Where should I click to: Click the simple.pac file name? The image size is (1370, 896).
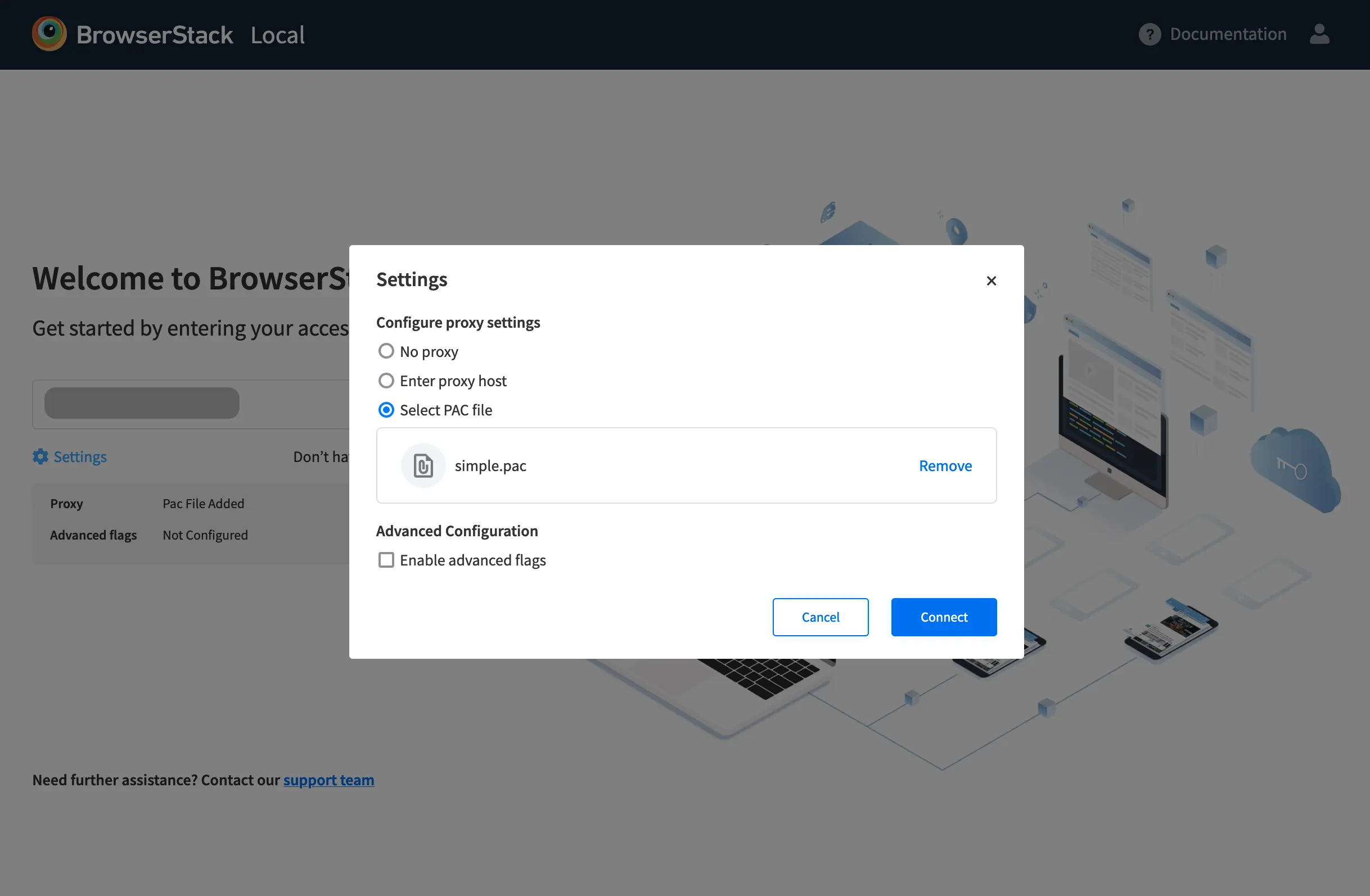point(490,465)
